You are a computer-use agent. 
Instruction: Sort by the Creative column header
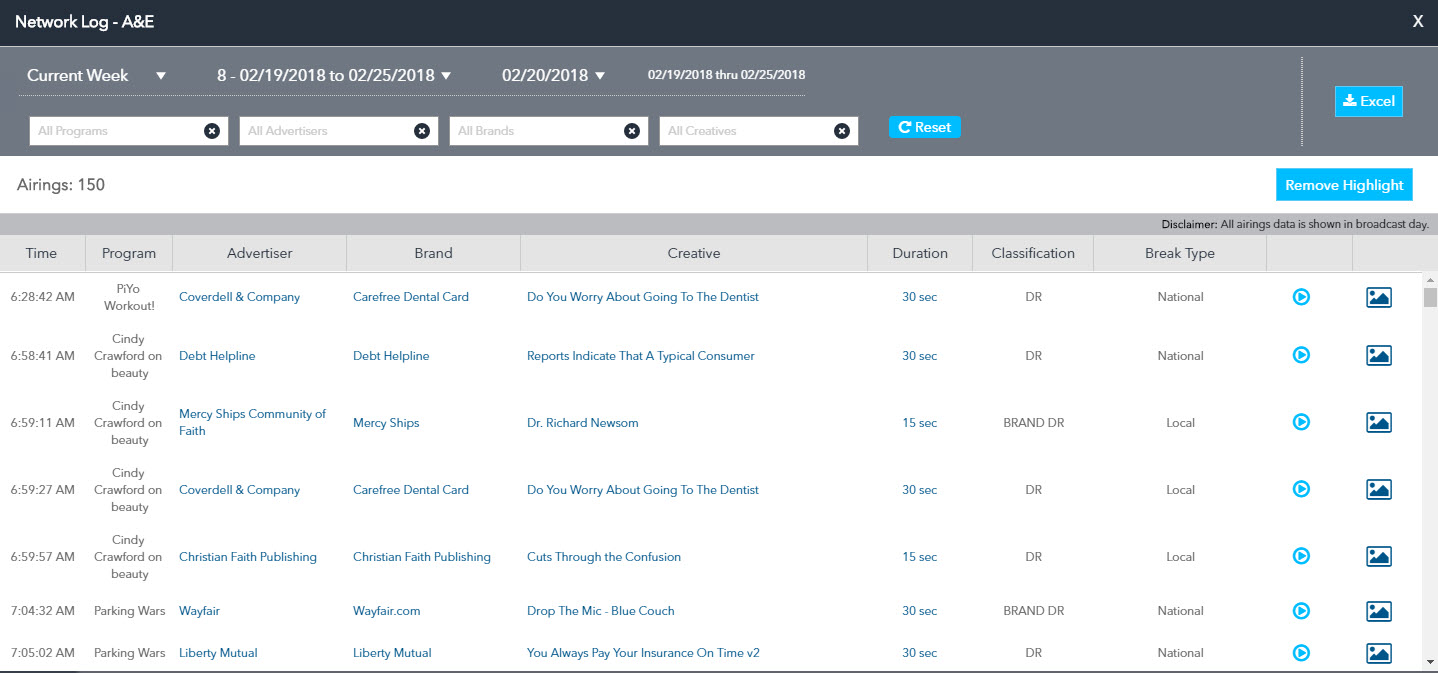(694, 253)
